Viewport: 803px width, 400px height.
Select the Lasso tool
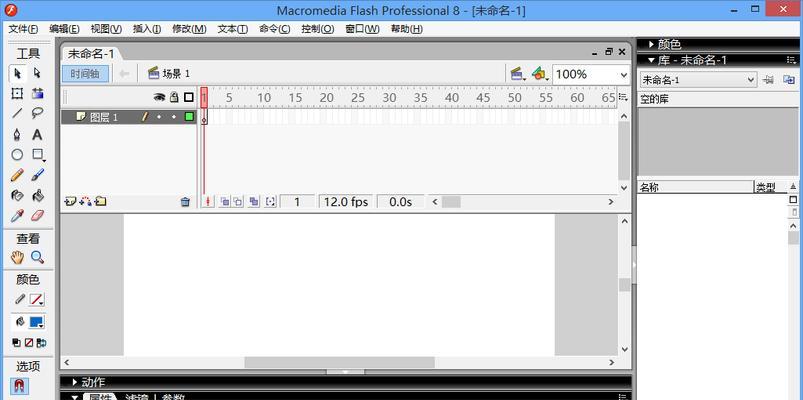[x=37, y=113]
